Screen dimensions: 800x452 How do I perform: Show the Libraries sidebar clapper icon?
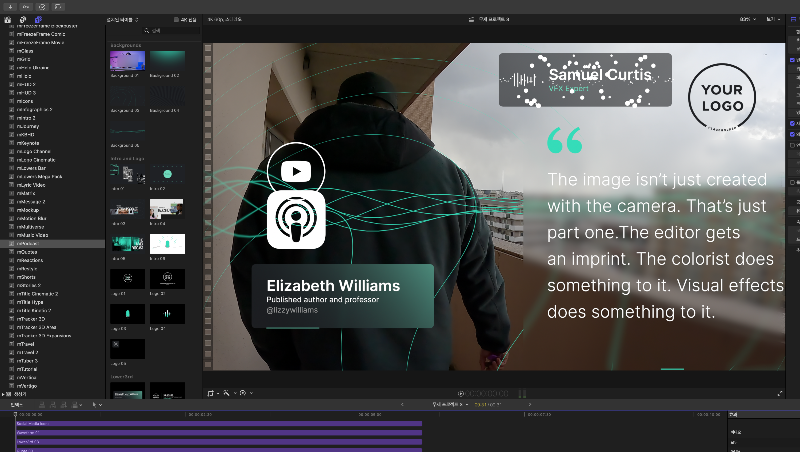point(8,19)
